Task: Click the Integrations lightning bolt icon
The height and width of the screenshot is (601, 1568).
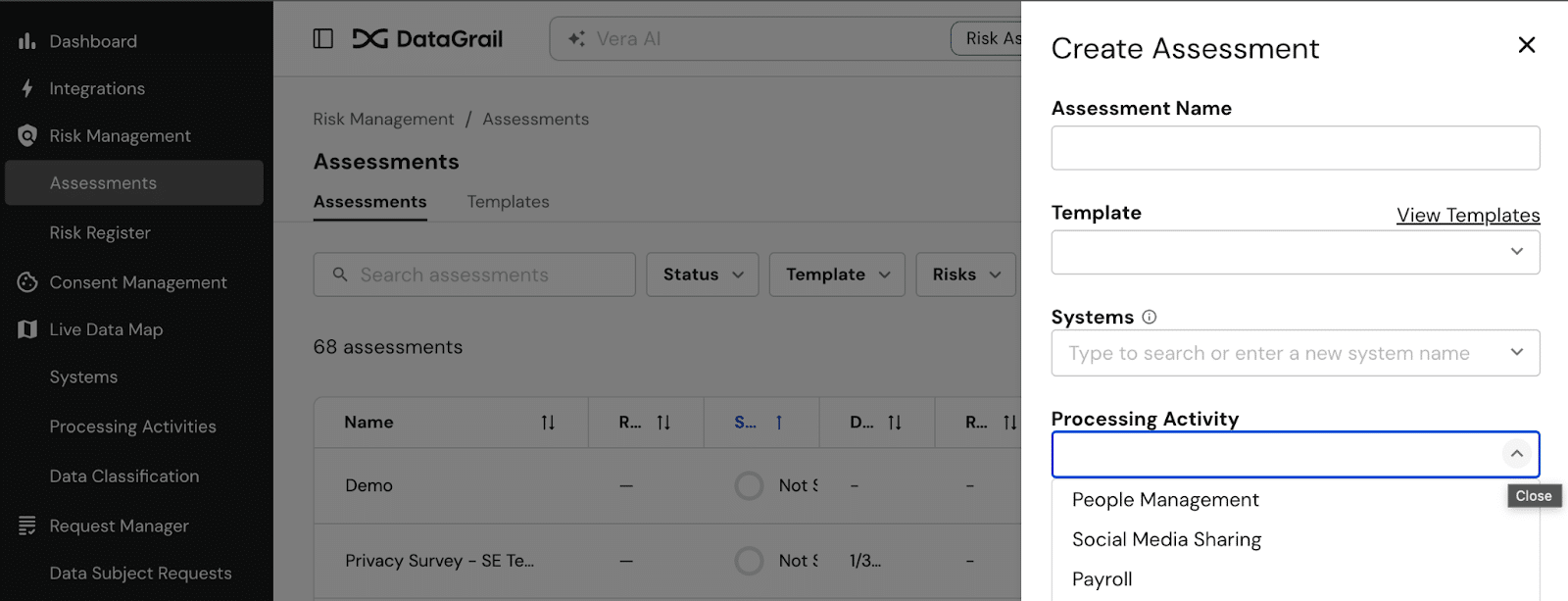Action: 27,88
